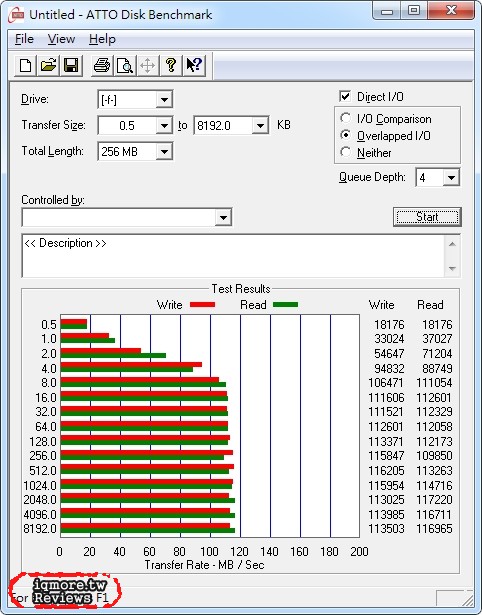The width and height of the screenshot is (482, 615).
Task: Click the Transfer Rate - MB / Sec axis label
Action: [x=205, y=565]
